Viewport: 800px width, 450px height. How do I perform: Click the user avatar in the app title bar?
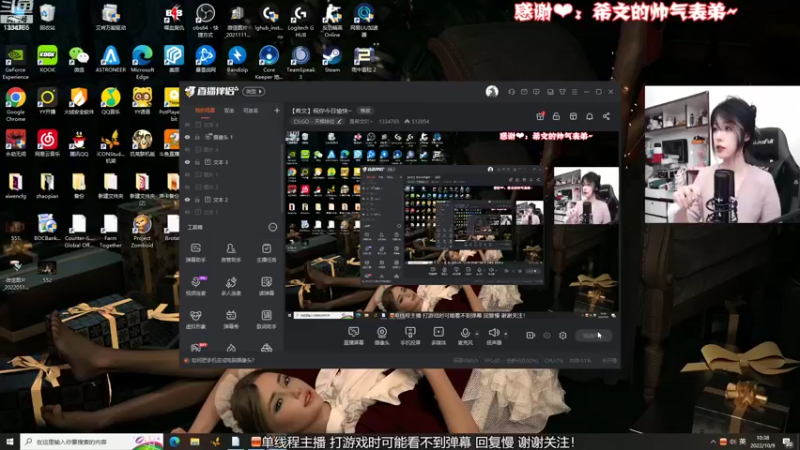point(492,91)
